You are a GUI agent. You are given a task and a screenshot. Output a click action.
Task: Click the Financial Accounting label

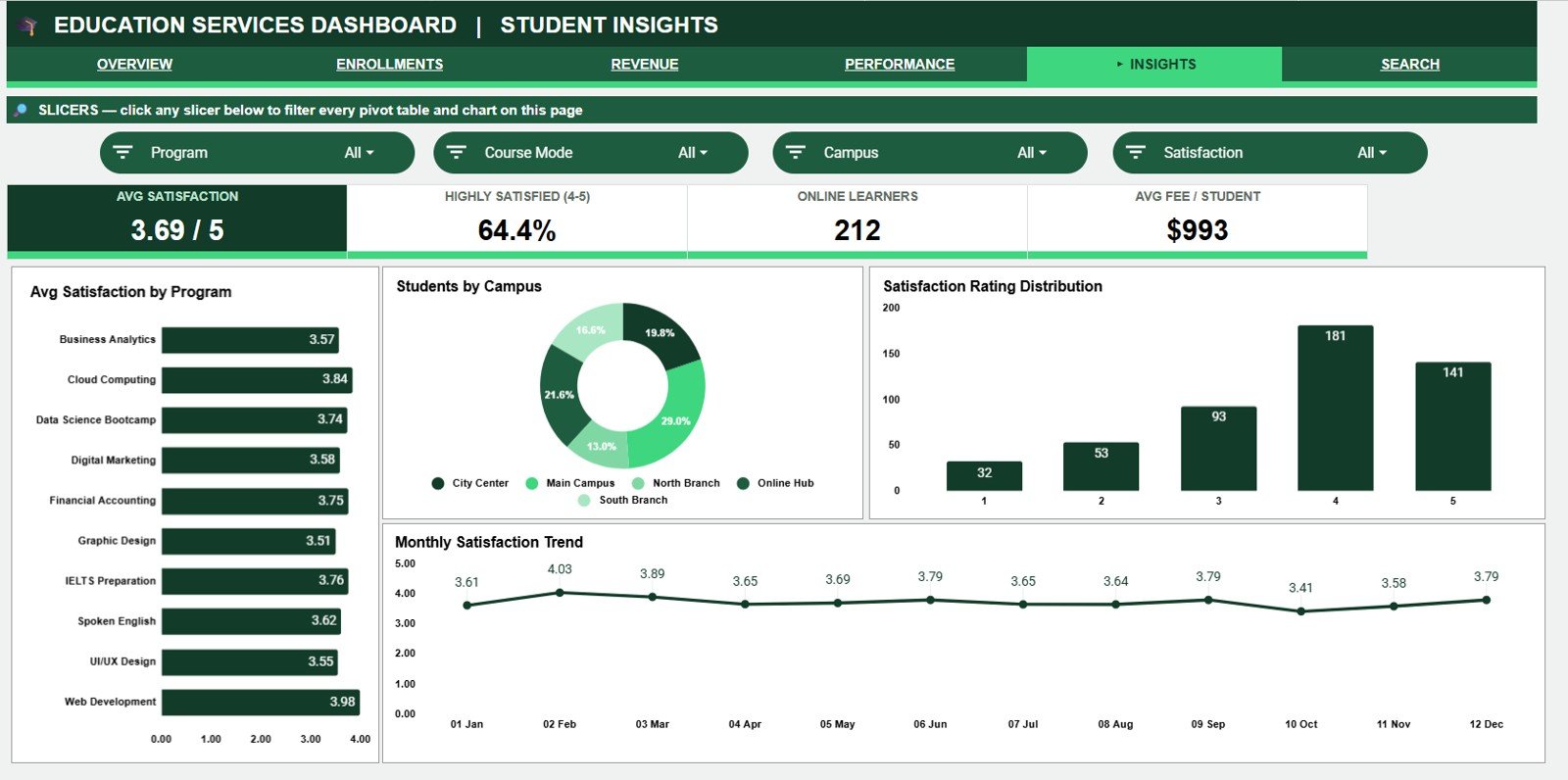[103, 501]
